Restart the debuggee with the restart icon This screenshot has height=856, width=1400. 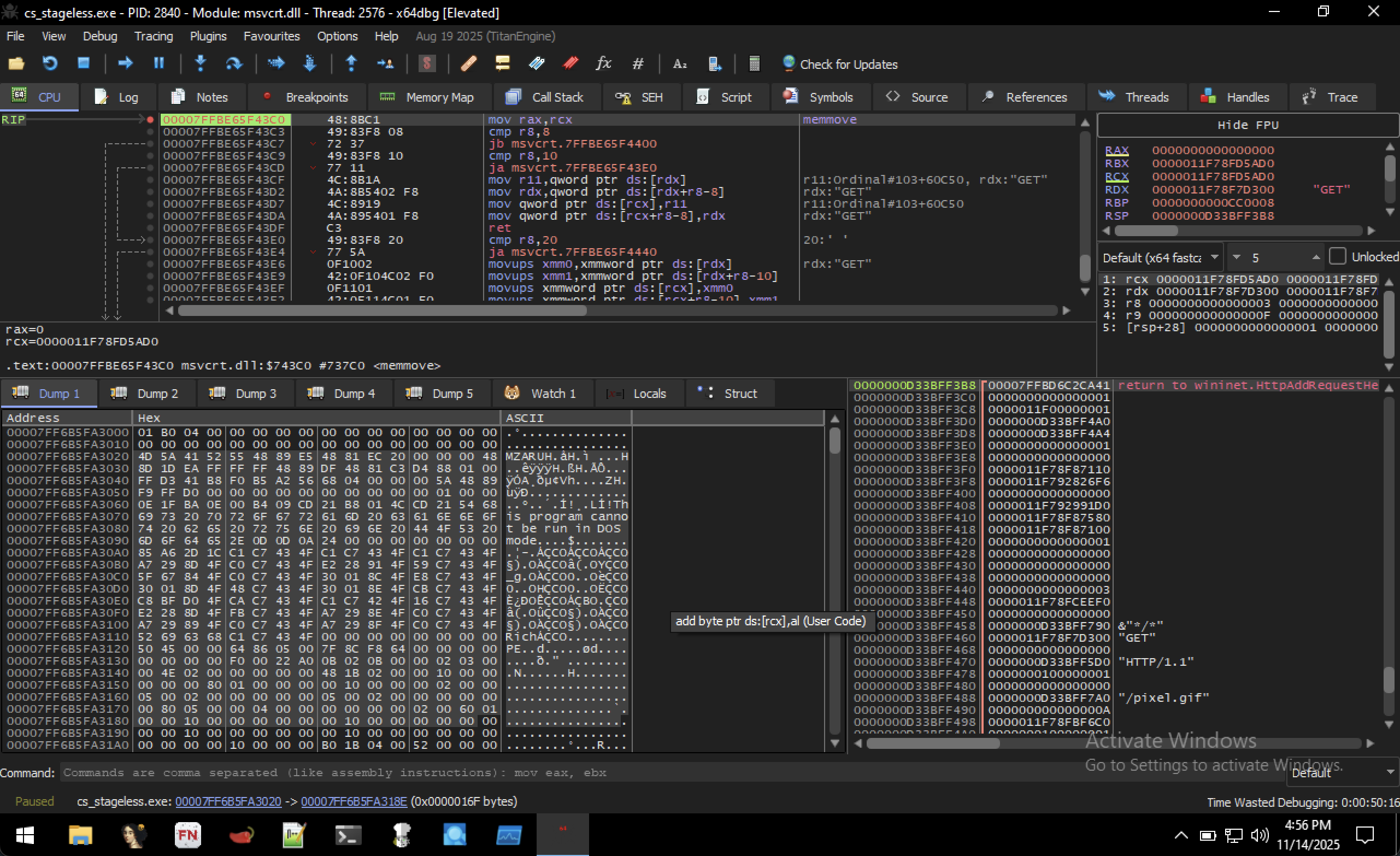click(x=50, y=63)
